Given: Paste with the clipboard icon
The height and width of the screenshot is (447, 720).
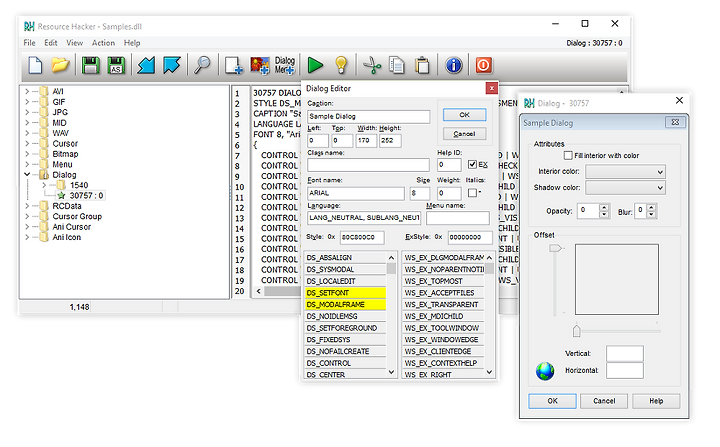Looking at the screenshot, I should pos(422,65).
